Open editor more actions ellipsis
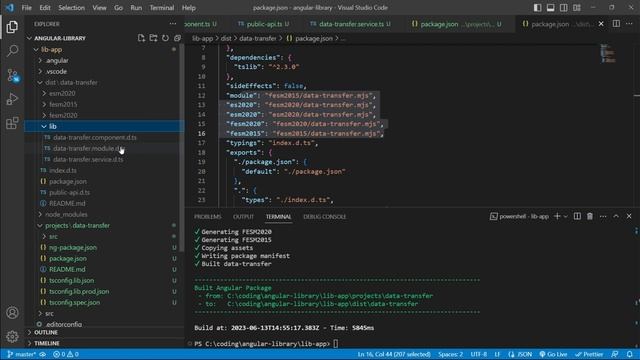Image resolution: width=640 pixels, height=360 pixels. pos(629,24)
